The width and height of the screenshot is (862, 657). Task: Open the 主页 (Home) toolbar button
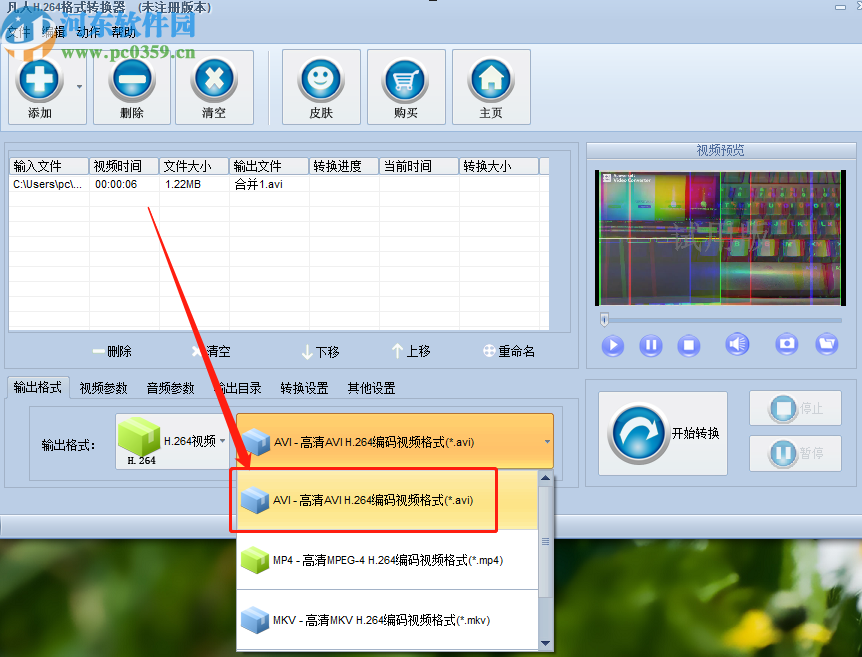[x=491, y=87]
